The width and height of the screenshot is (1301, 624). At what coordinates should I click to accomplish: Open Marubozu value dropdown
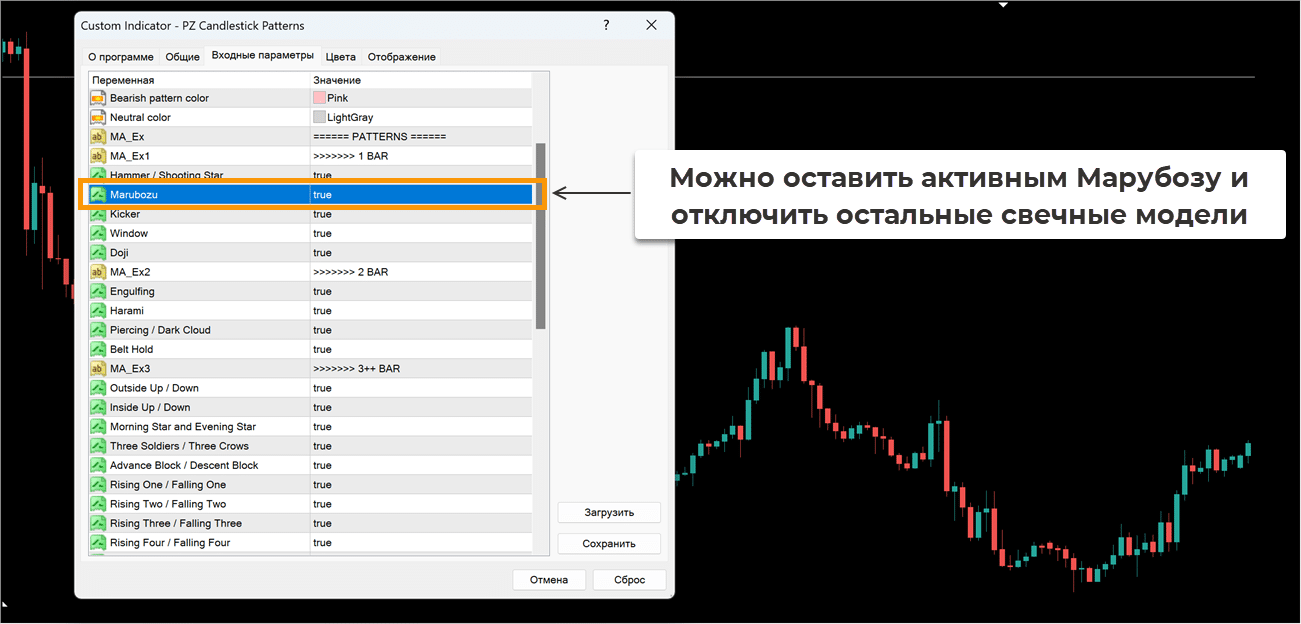(420, 195)
